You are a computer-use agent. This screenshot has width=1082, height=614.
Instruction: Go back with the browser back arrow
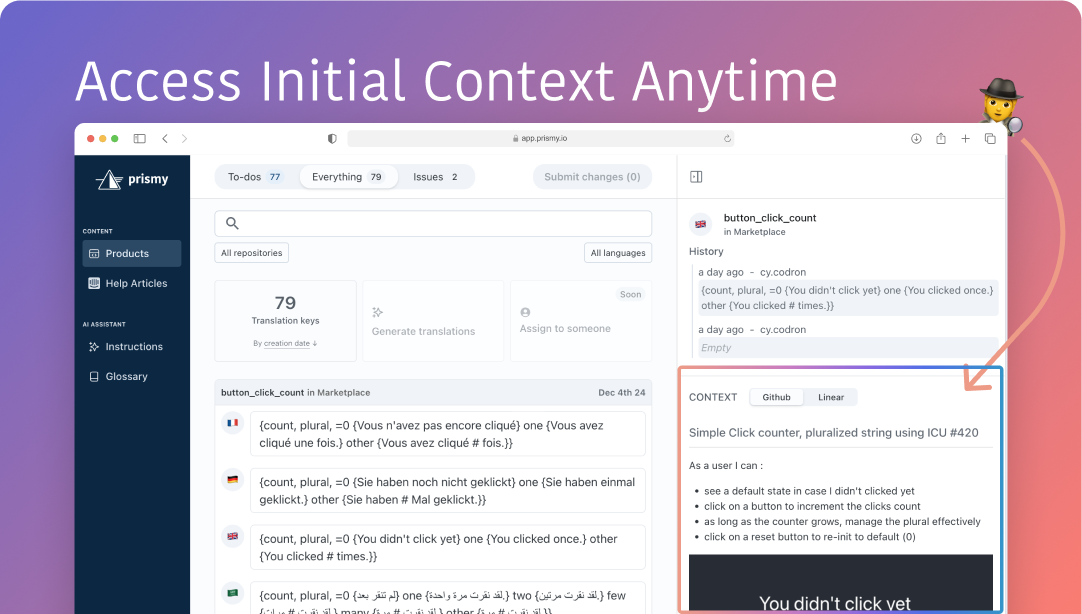pos(165,139)
